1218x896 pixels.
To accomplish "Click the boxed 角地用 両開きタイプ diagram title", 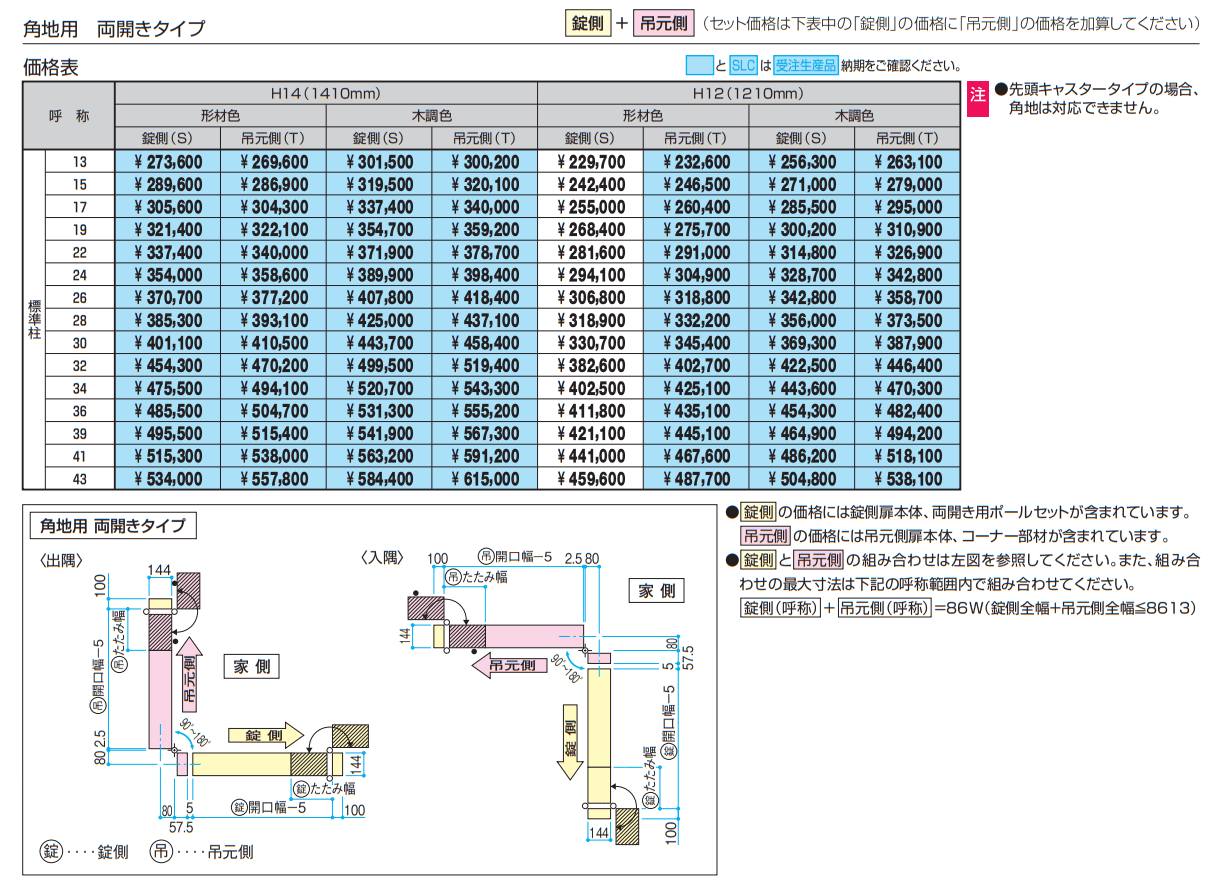I will point(112,525).
